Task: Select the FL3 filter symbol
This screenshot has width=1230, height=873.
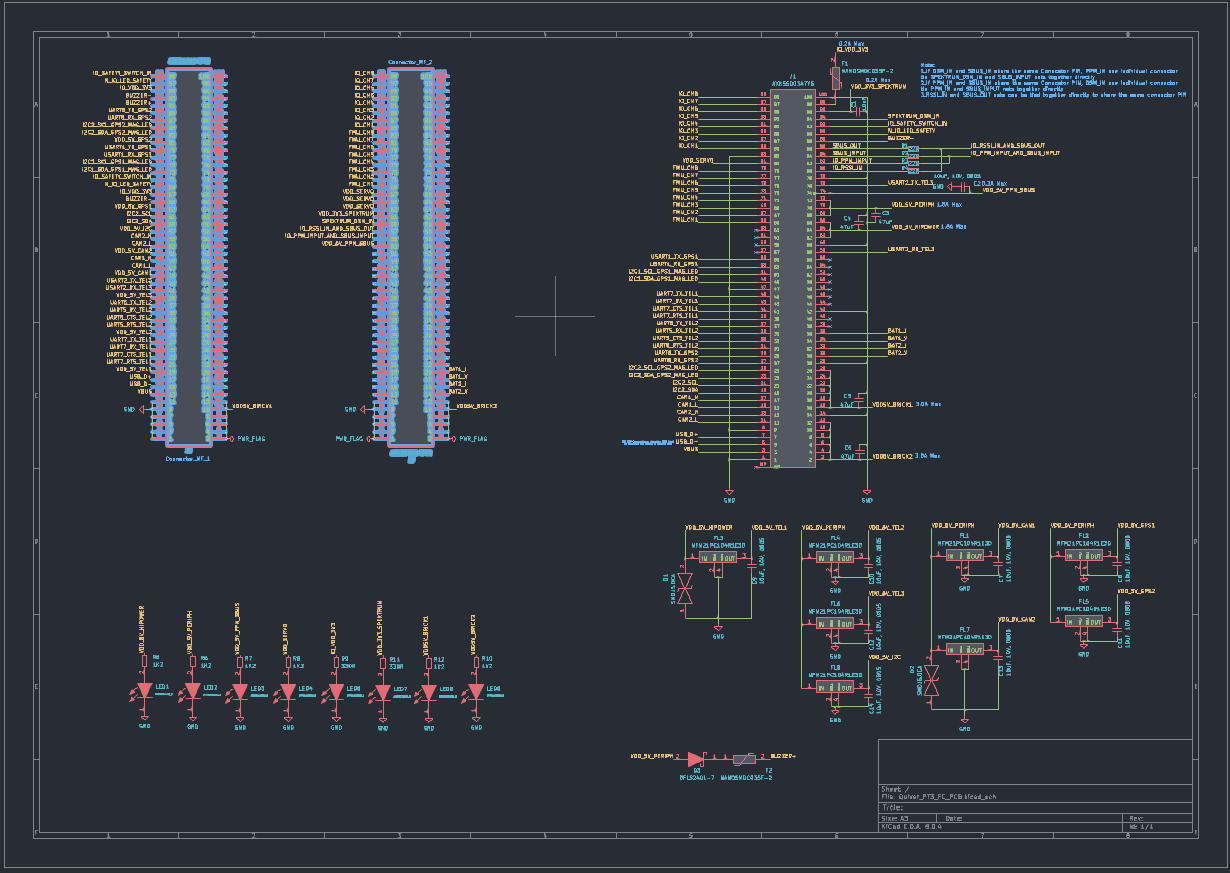Action: pyautogui.click(x=717, y=558)
